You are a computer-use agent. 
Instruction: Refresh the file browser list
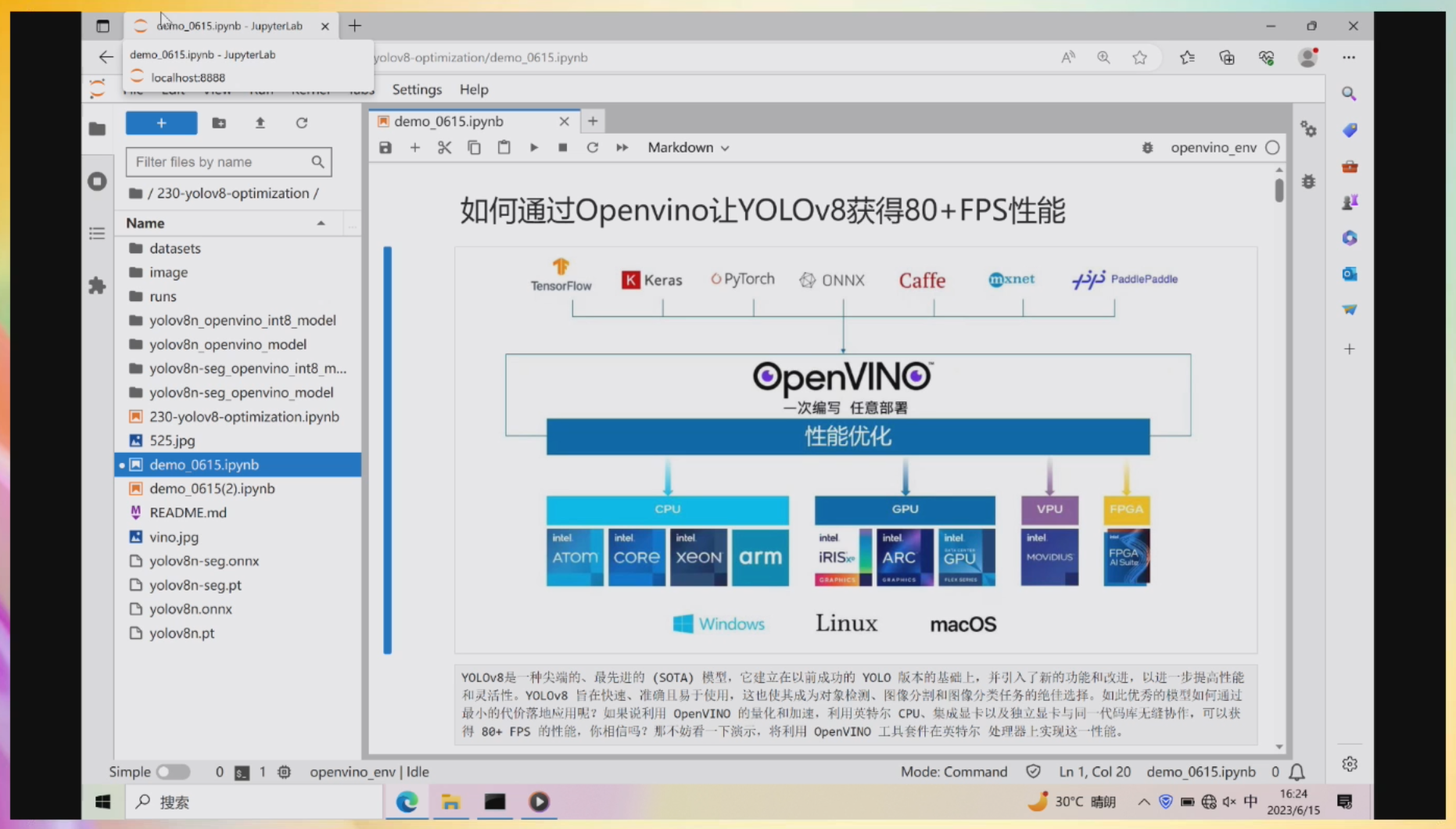tap(302, 123)
